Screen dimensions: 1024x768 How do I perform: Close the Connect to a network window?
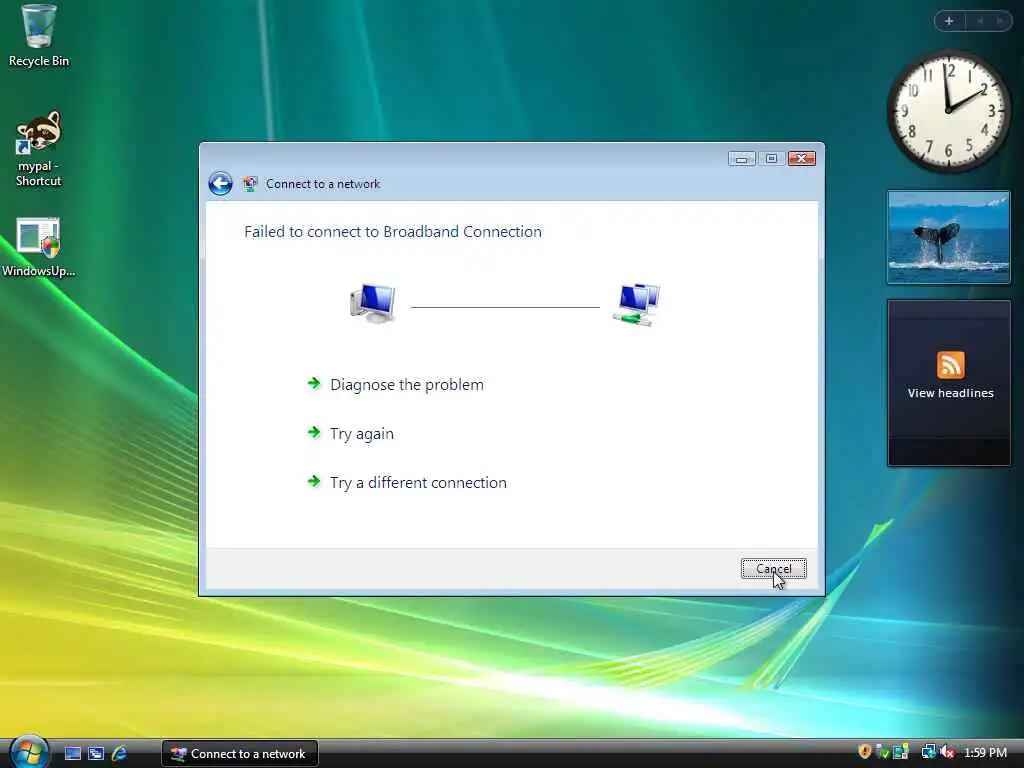tap(801, 159)
